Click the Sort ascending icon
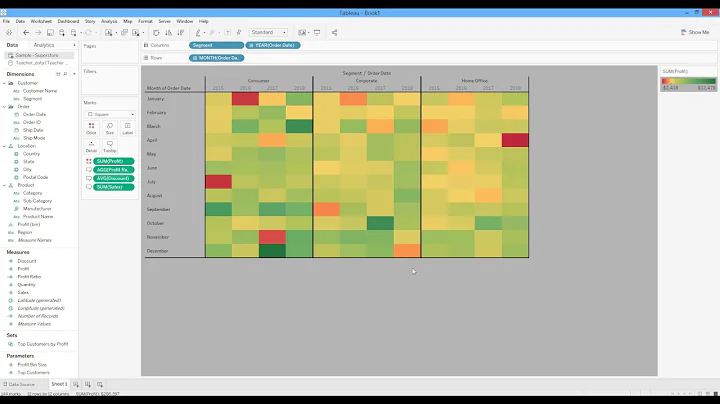 (x=169, y=33)
